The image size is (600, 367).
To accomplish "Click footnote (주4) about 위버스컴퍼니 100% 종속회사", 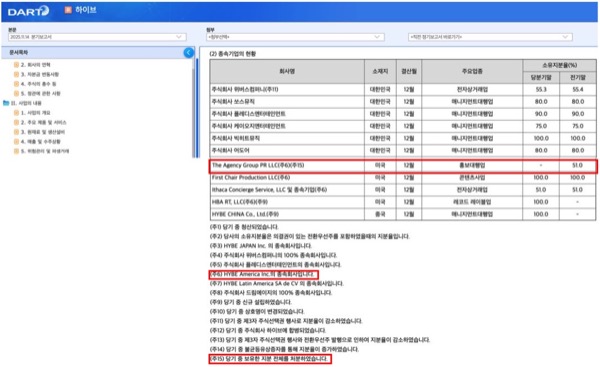I will point(274,255).
